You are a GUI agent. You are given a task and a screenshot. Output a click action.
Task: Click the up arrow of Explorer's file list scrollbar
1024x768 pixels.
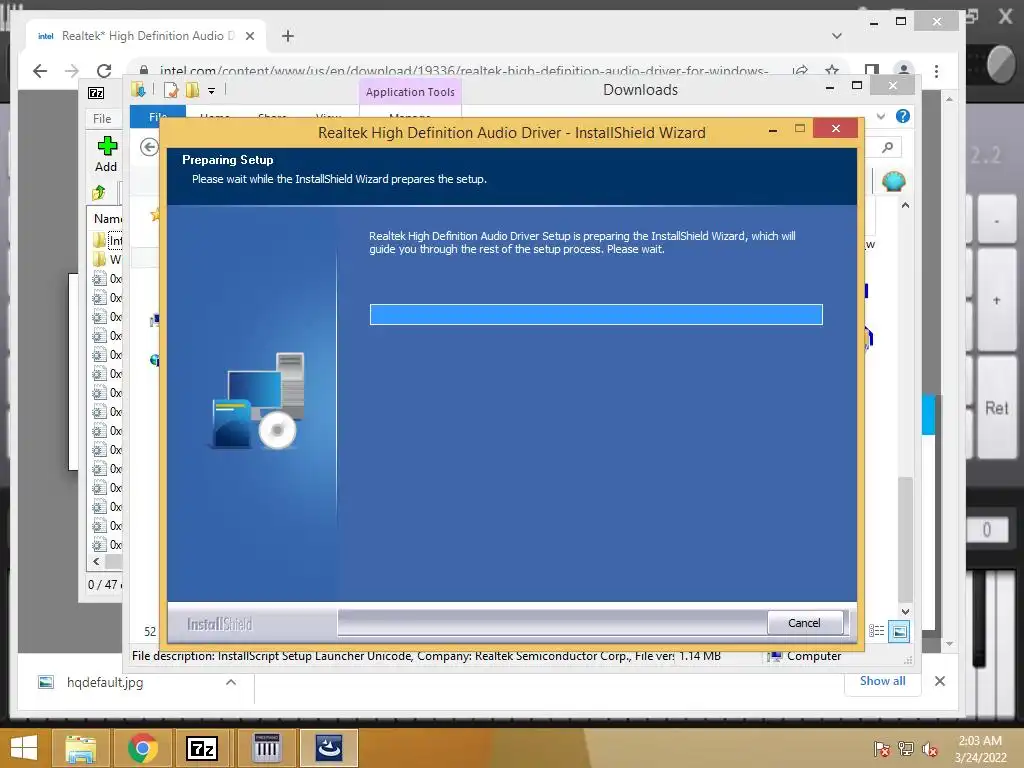(x=905, y=205)
